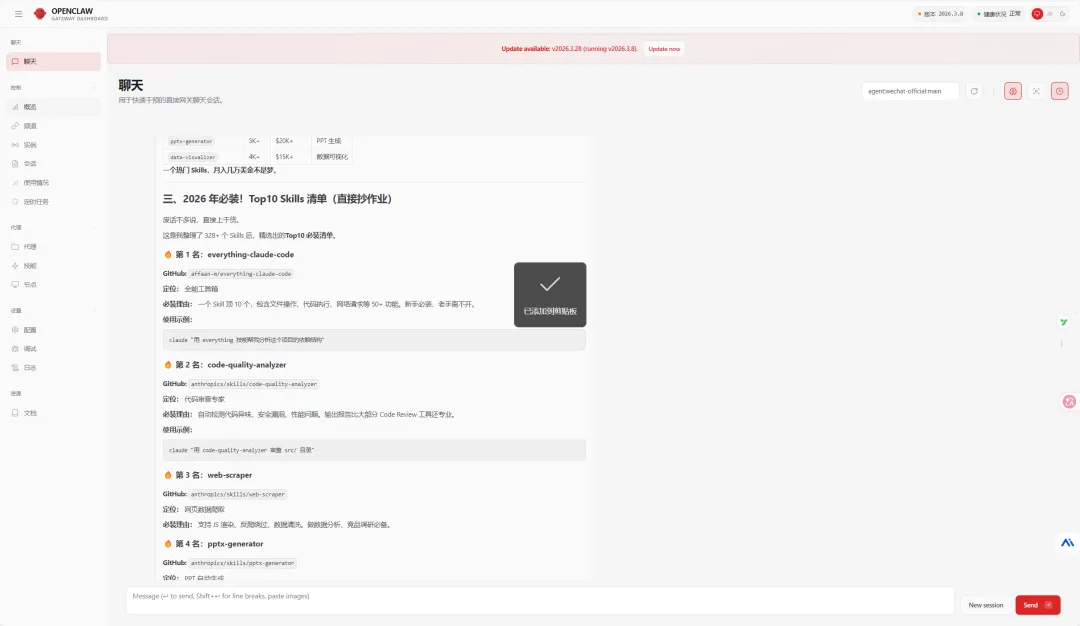Image resolution: width=1080 pixels, height=626 pixels.
Task: Click the pink circular floating icon
Action: click(x=1069, y=401)
